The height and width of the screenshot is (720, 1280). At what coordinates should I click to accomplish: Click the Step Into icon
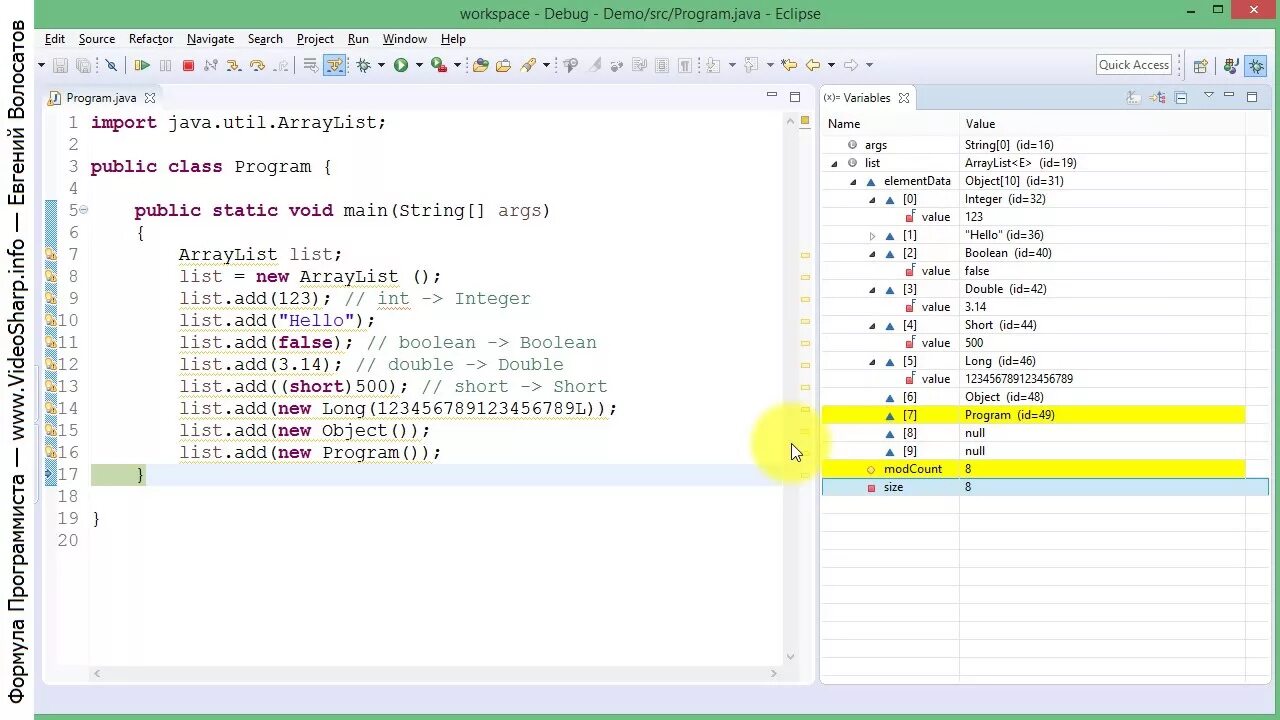(233, 65)
